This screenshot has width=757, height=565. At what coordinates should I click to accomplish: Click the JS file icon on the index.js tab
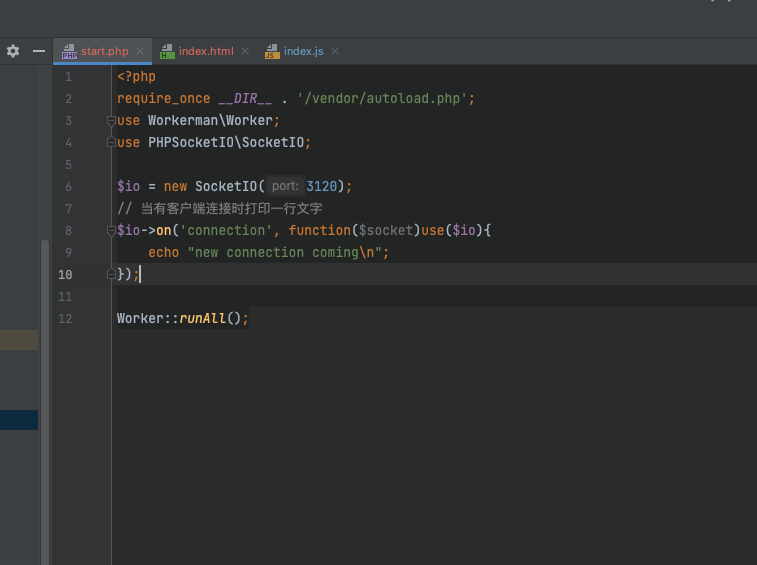tap(272, 51)
